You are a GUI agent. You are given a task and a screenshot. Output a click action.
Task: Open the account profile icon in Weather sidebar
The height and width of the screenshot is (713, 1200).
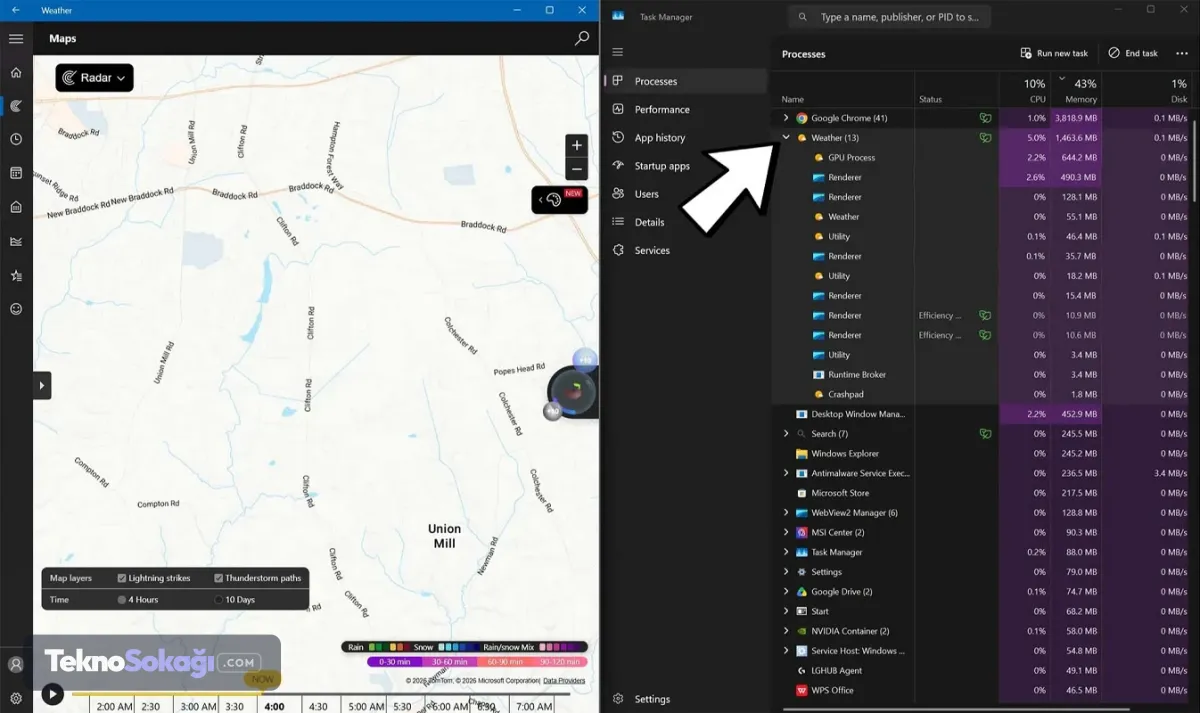(16, 664)
